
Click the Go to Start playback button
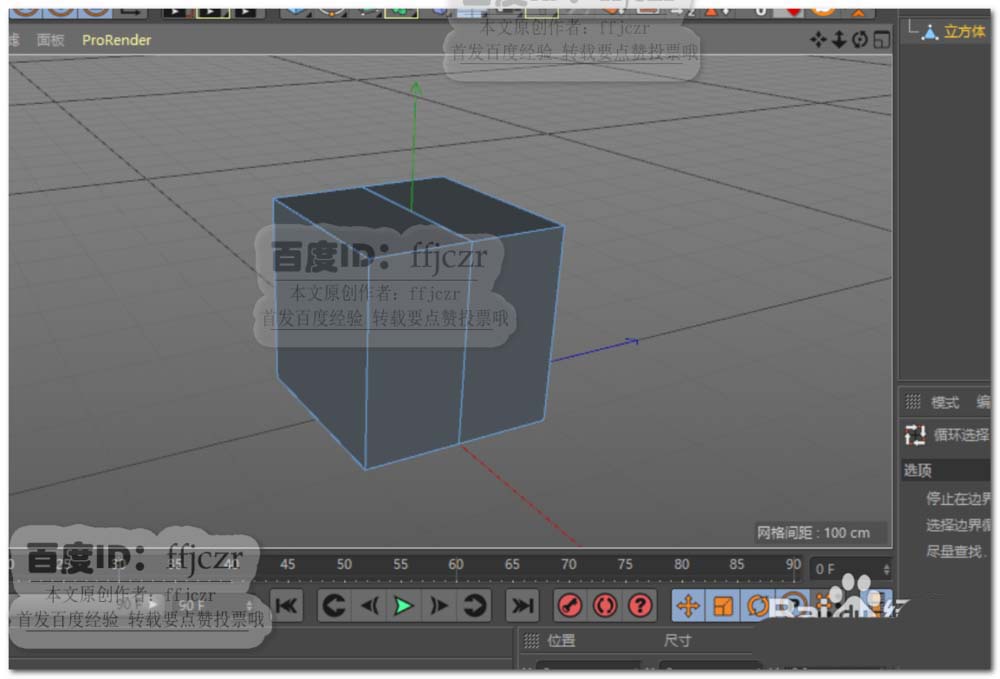[x=286, y=605]
